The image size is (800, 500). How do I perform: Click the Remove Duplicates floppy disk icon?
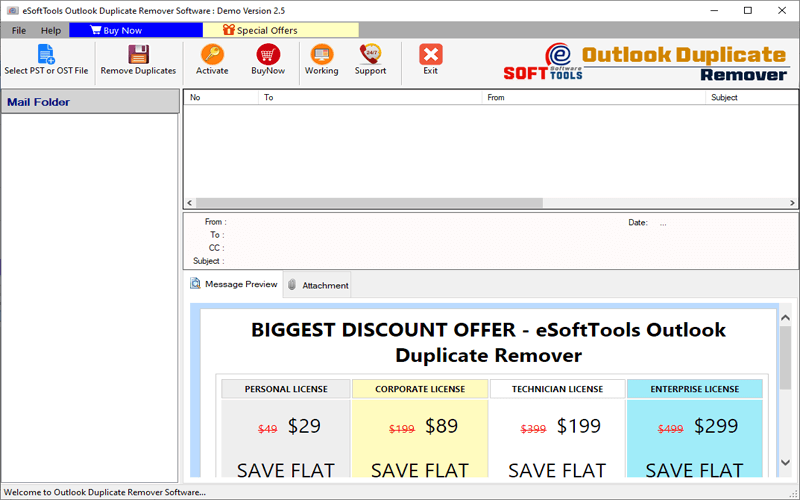click(x=138, y=54)
